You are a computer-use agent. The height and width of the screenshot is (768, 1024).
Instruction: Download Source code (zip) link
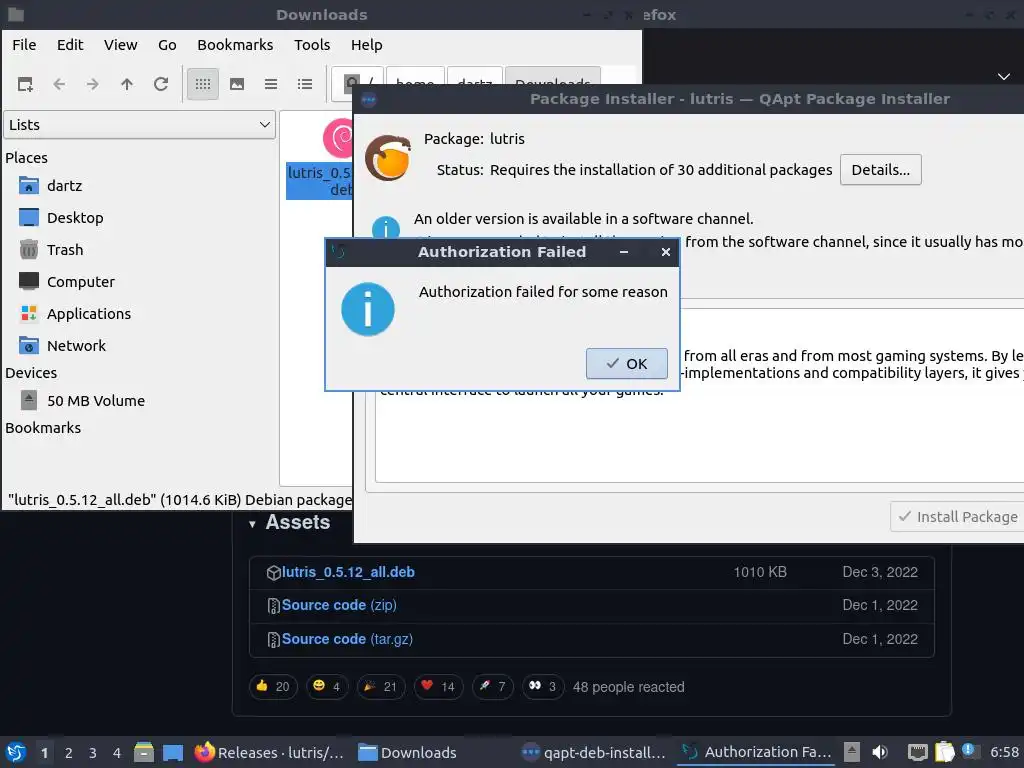pos(339,605)
